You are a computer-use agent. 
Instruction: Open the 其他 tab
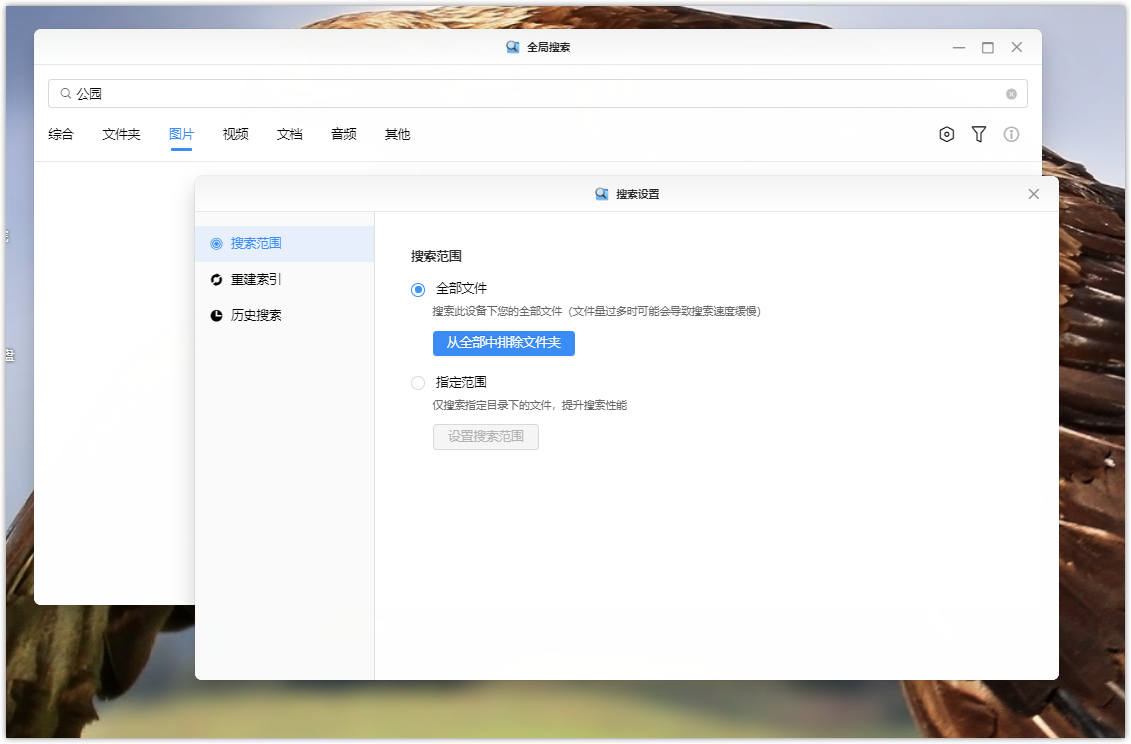click(397, 134)
